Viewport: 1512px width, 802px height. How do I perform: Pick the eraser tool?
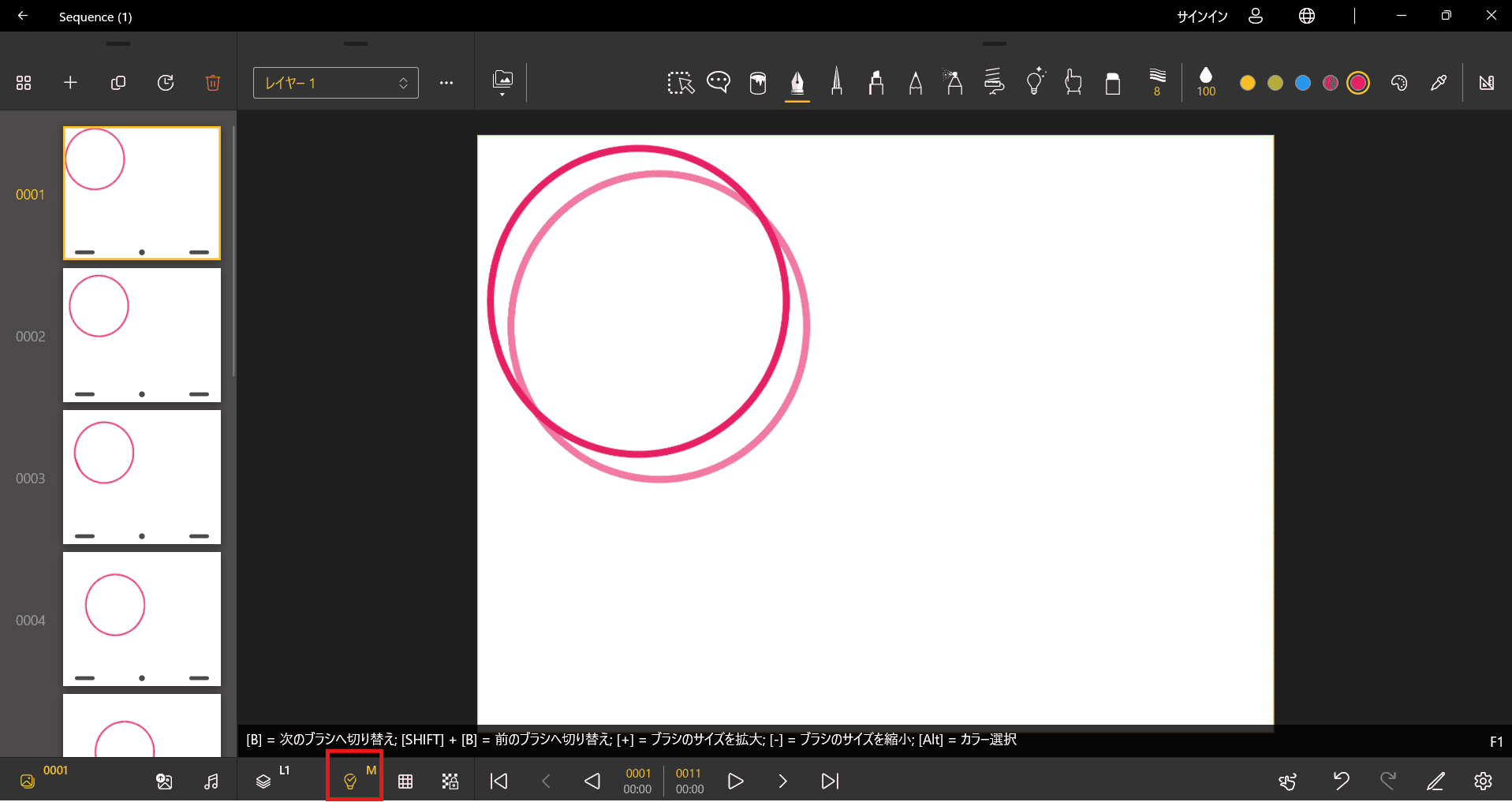[x=1113, y=82]
